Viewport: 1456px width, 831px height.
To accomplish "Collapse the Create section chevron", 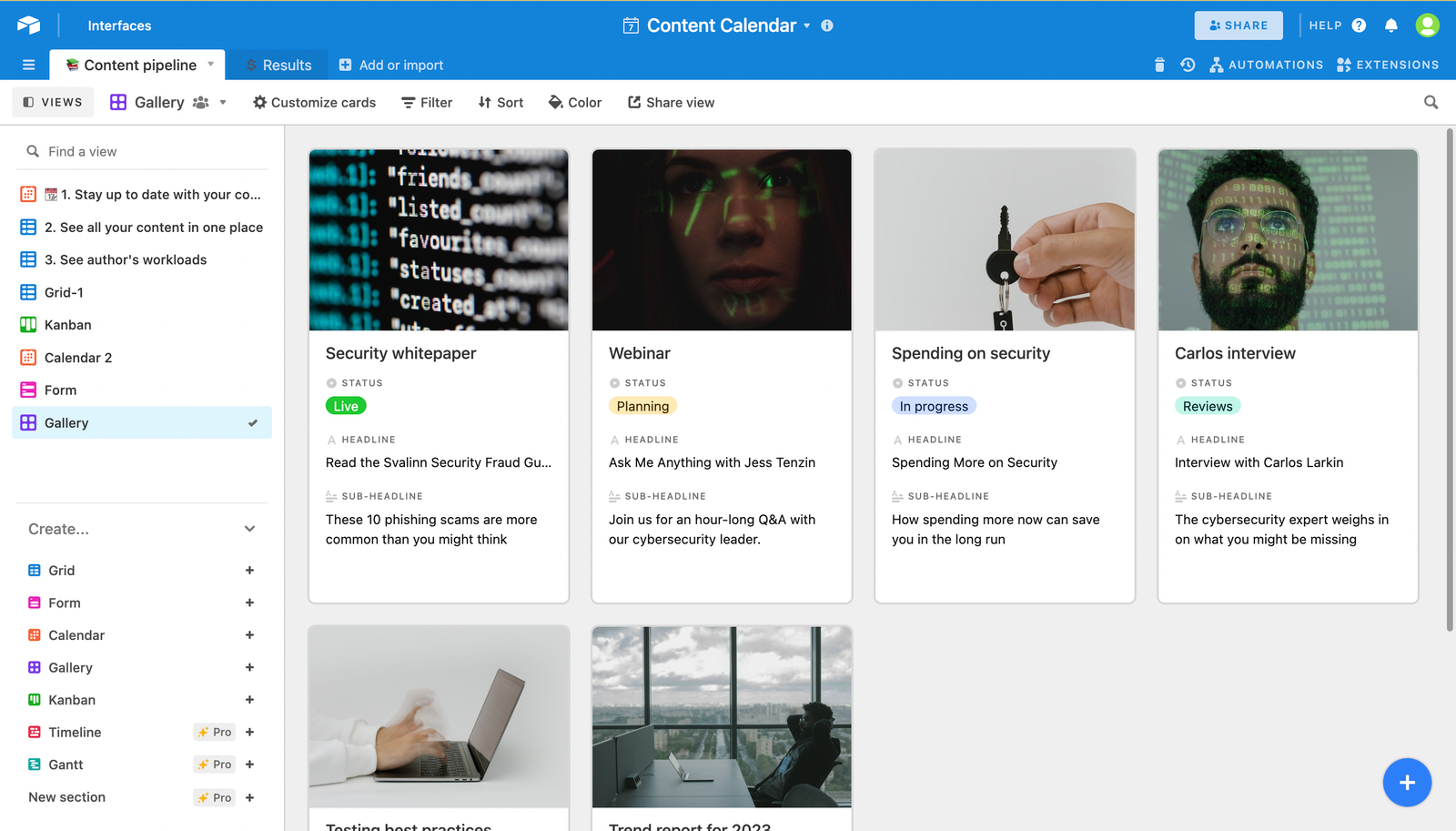I will 250,529.
